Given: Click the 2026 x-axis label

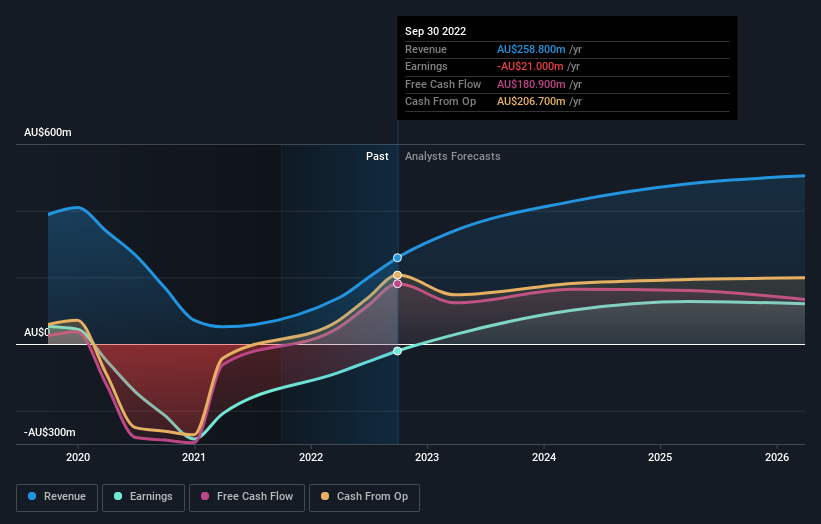Looking at the screenshot, I should point(777,457).
